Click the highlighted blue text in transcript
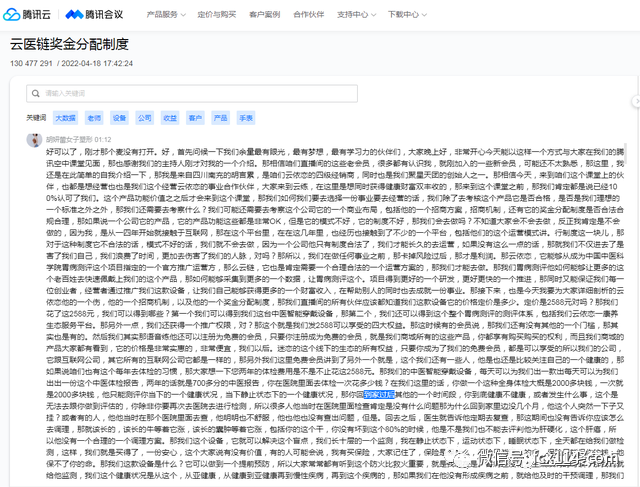This screenshot has height=487, width=640. pyautogui.click(x=379, y=395)
